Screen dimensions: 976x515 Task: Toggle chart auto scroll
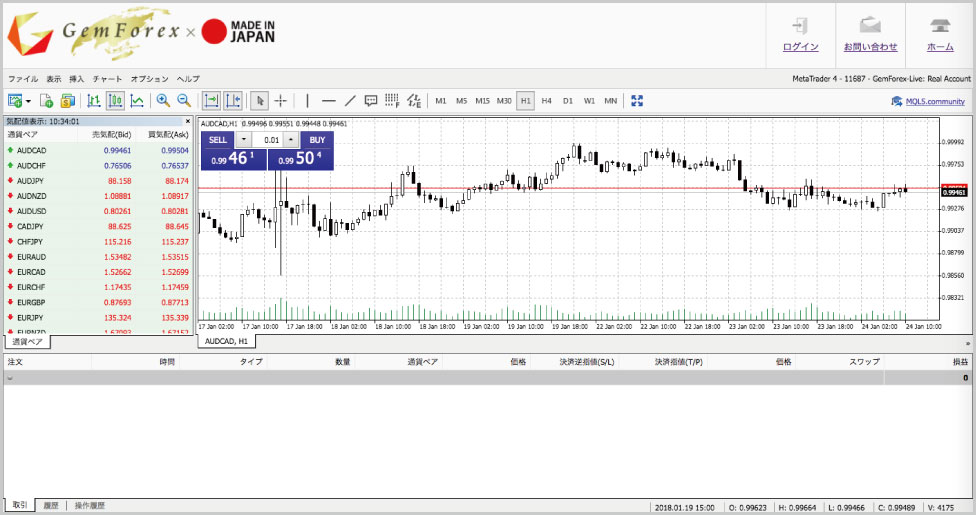click(x=212, y=100)
